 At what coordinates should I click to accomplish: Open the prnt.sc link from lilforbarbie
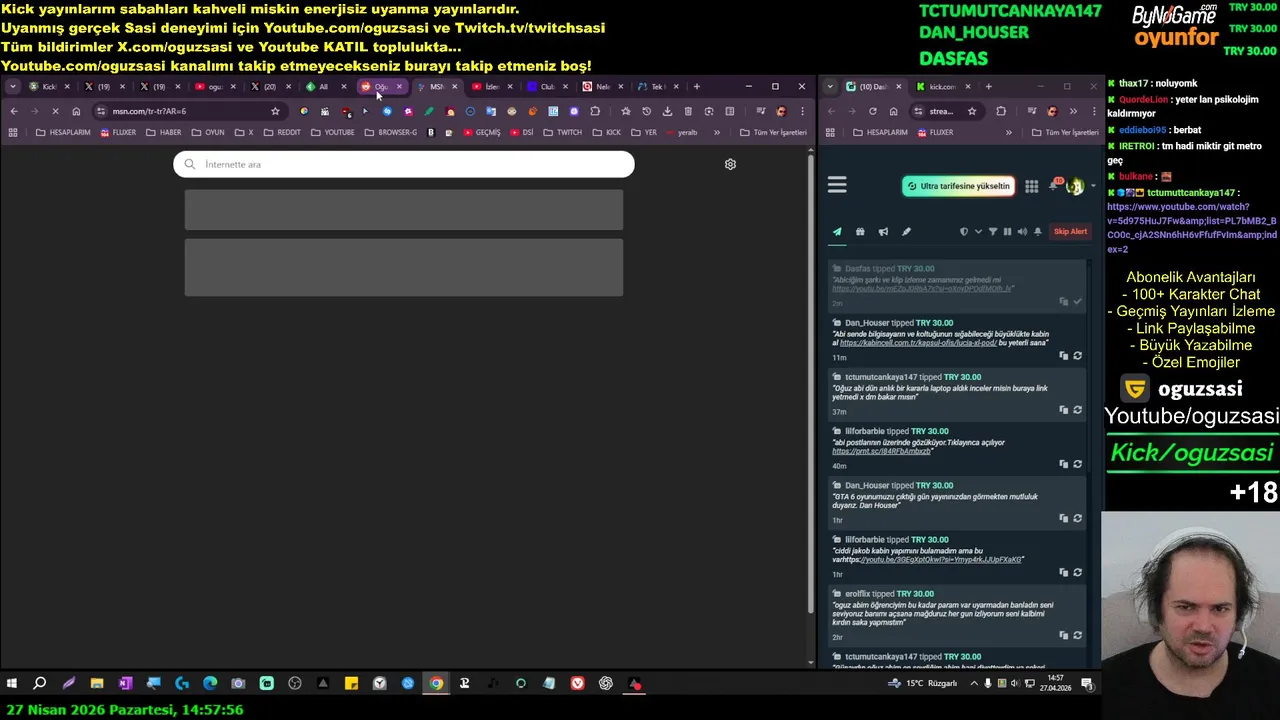coord(882,451)
